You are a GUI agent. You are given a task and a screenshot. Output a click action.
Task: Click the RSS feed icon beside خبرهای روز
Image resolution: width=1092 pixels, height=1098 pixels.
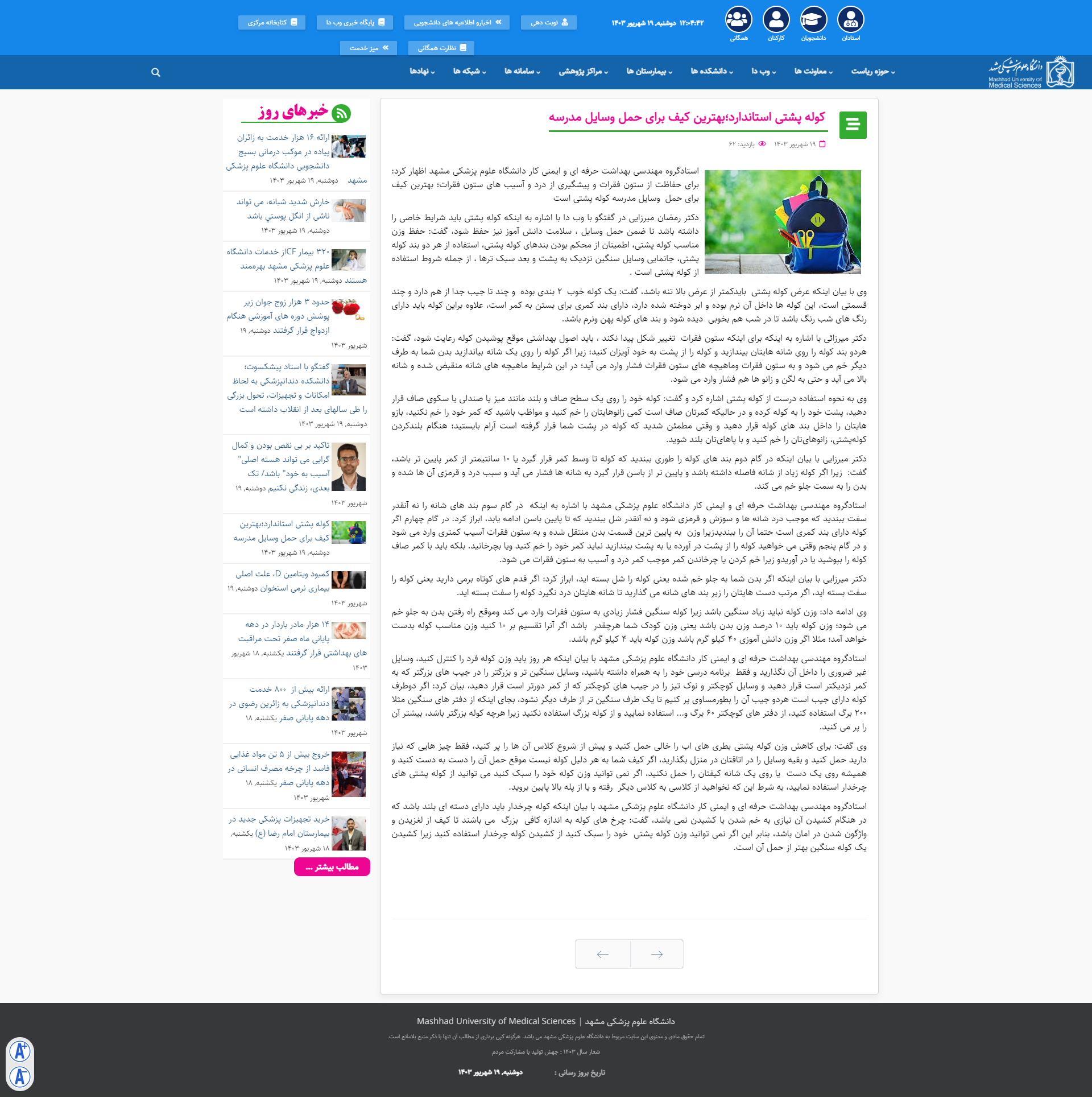[x=341, y=113]
